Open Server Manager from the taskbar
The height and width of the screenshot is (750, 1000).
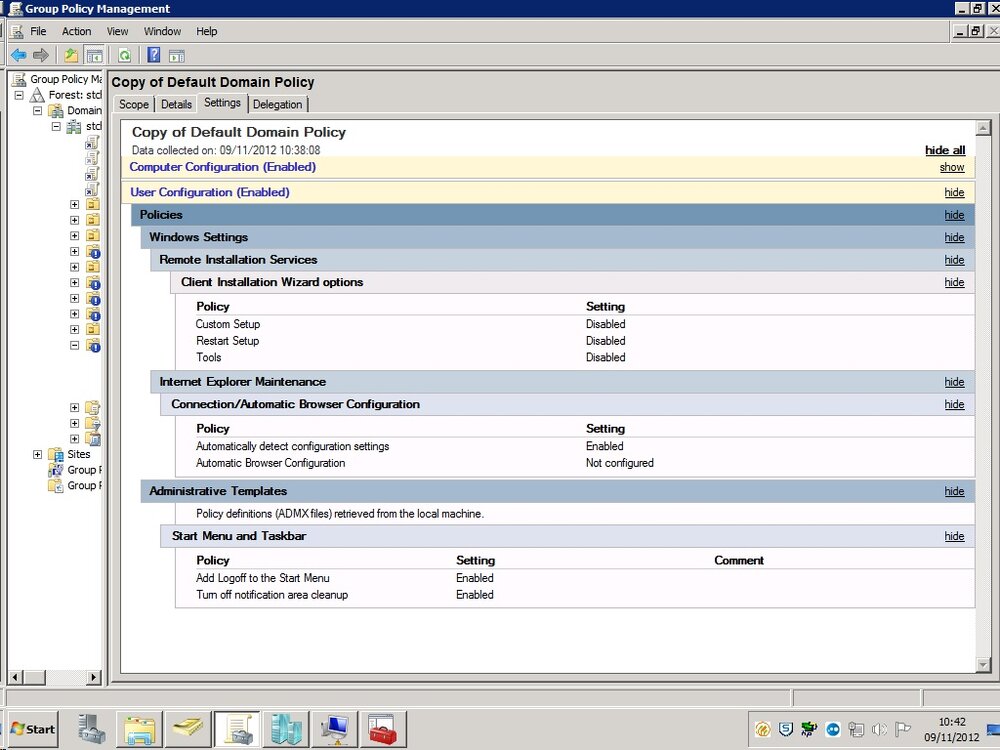point(92,729)
